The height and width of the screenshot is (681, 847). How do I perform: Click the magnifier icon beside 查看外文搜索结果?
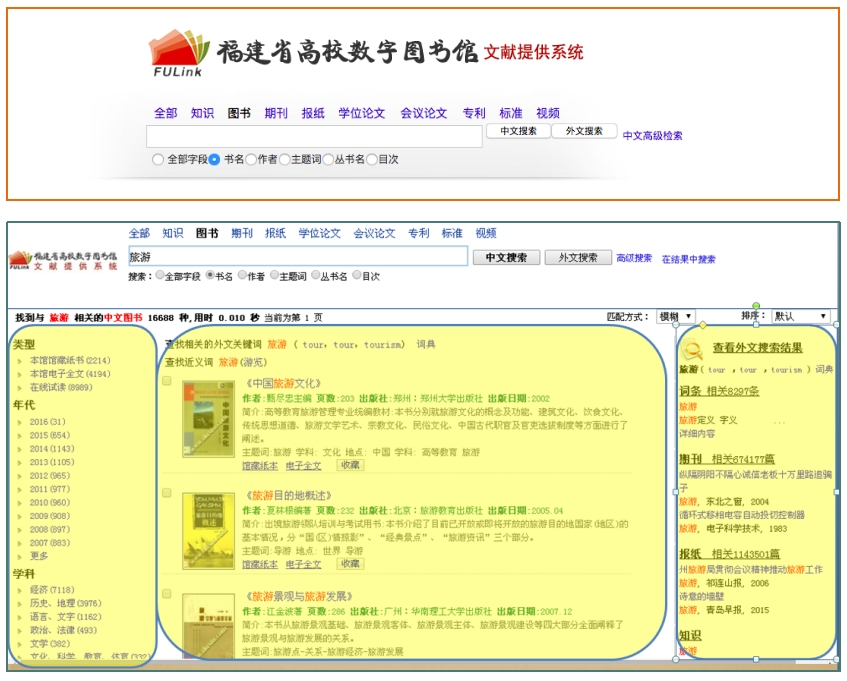point(693,348)
